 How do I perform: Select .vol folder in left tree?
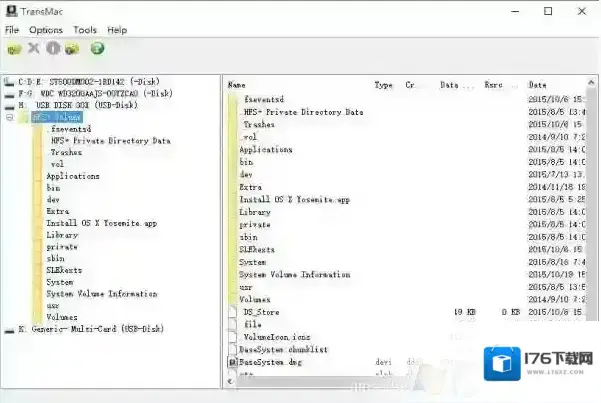[57, 164]
